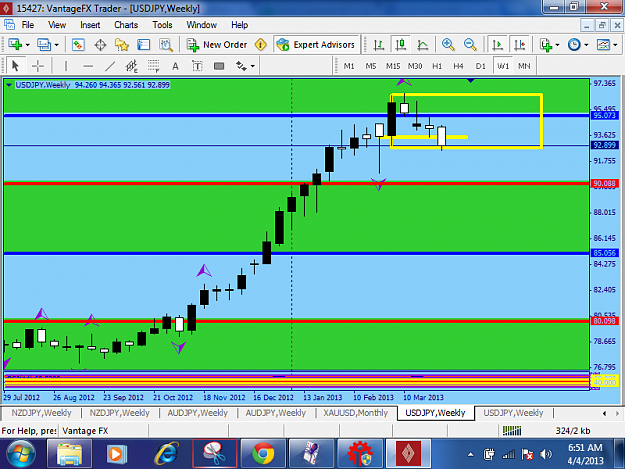Viewport: 625px width, 469px height.
Task: Select the text A tool
Action: coord(175,66)
